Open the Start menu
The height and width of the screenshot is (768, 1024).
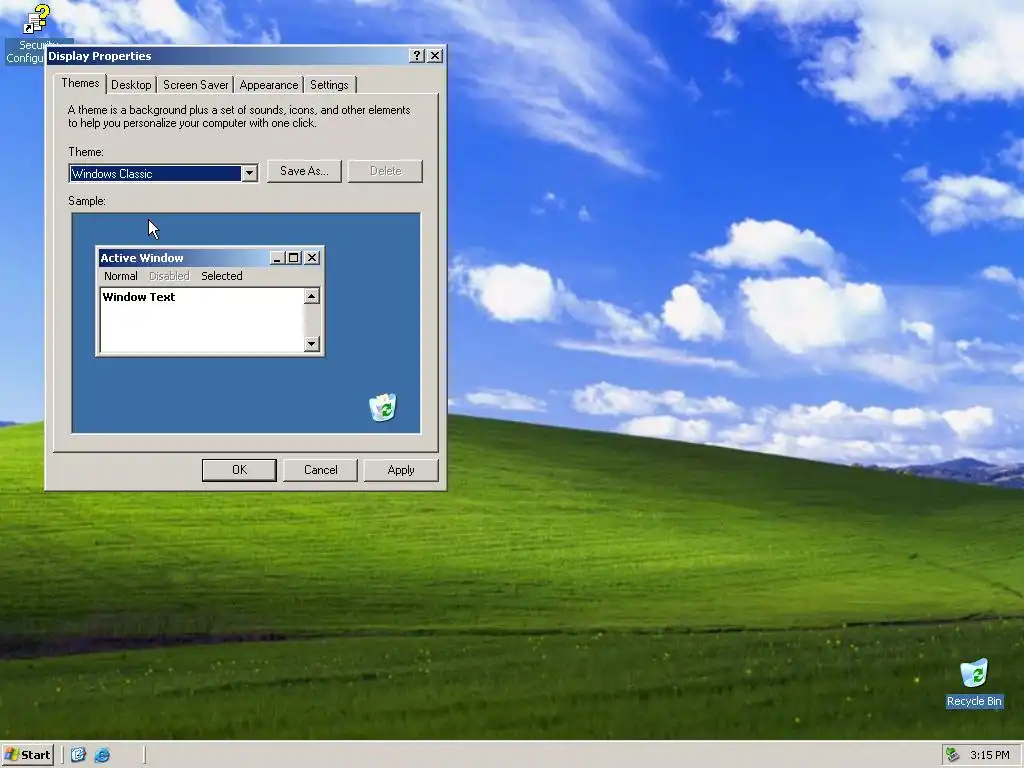coord(27,755)
